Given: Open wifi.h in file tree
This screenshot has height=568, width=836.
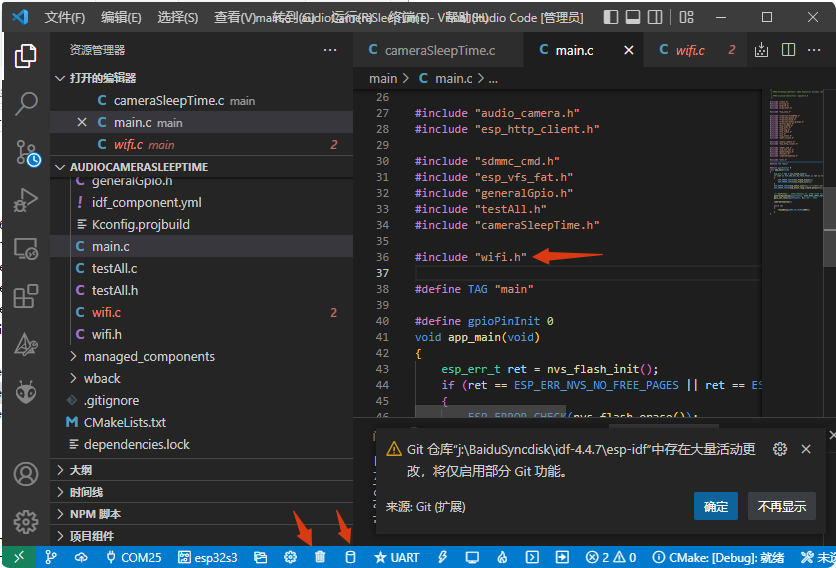Looking at the screenshot, I should pyautogui.click(x=107, y=334).
